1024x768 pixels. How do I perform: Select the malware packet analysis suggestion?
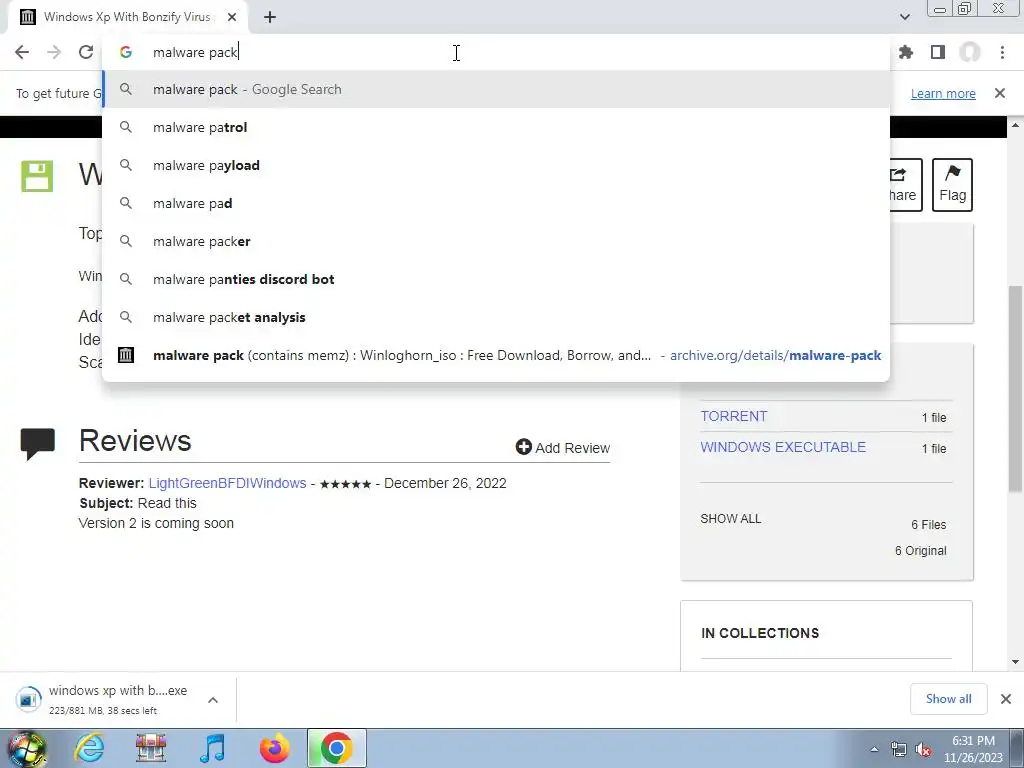pos(496,317)
